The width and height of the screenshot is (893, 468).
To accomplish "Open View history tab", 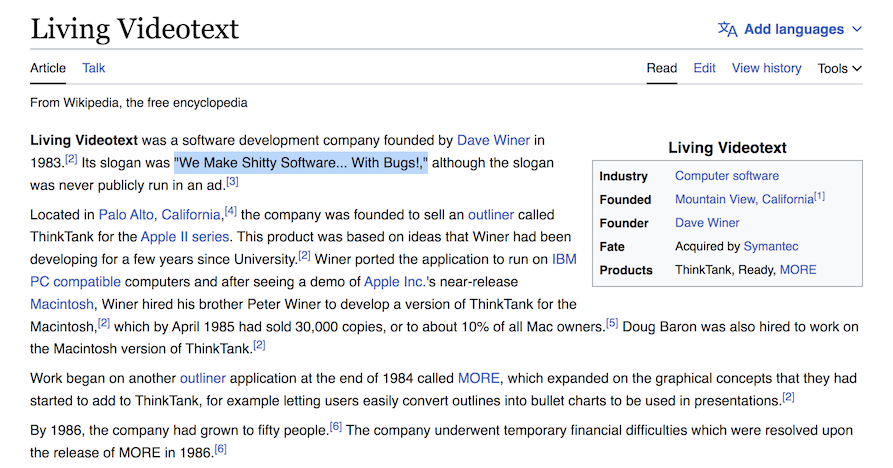I will point(766,68).
